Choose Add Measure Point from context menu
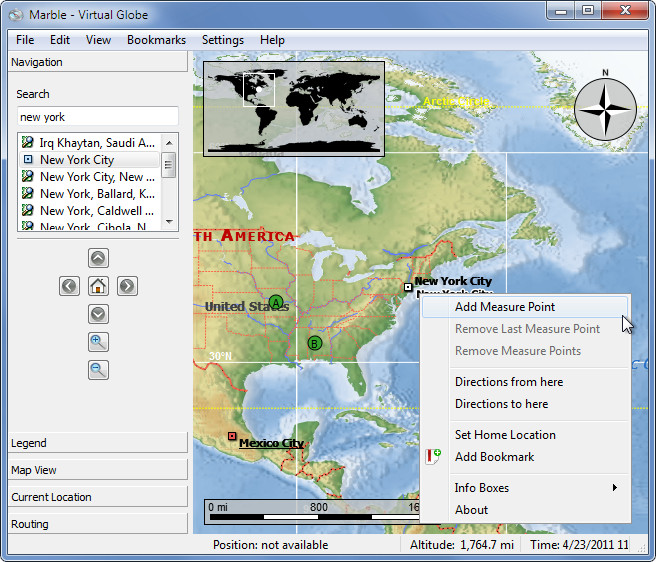The image size is (656, 562). pos(525,307)
